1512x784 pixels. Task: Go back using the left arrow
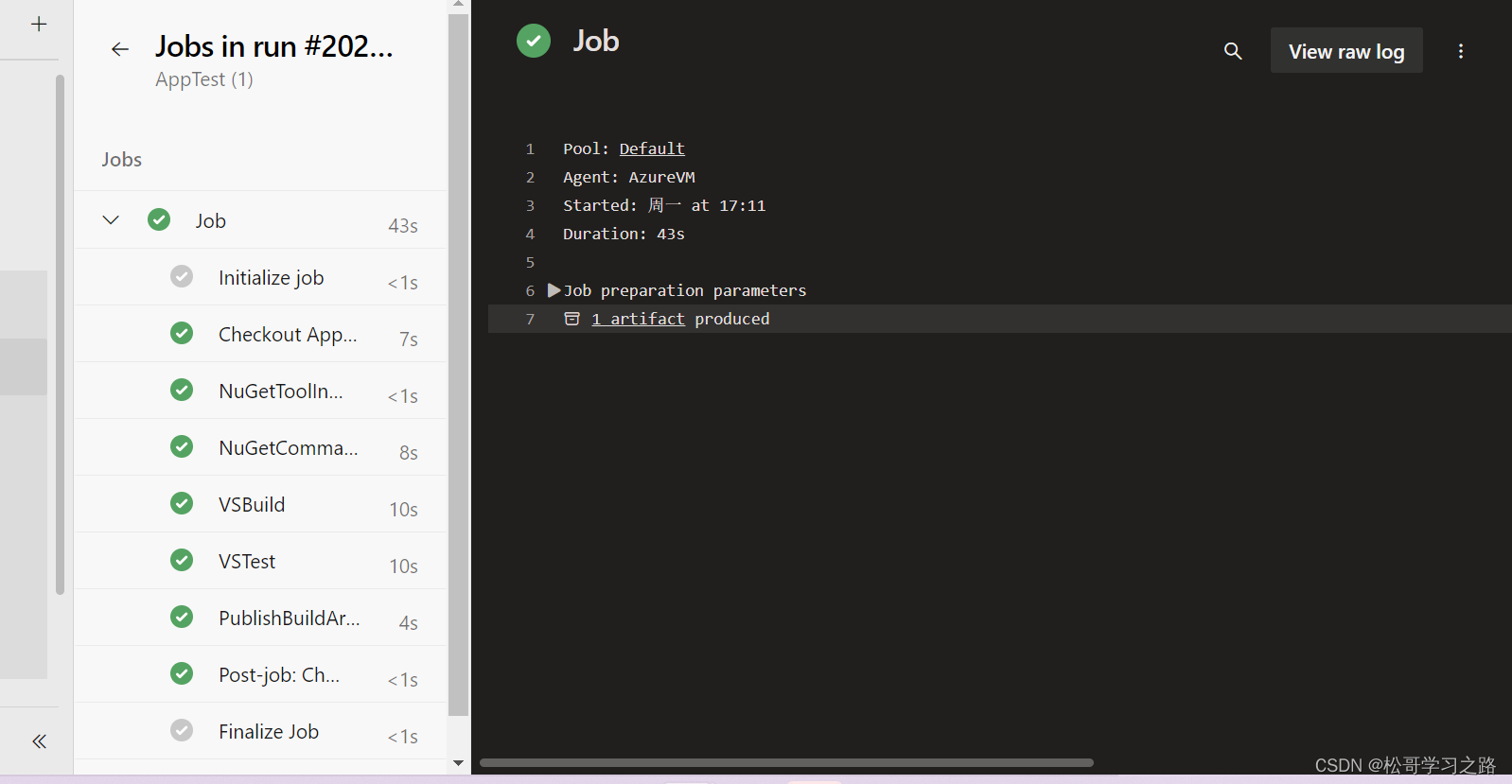(x=119, y=49)
